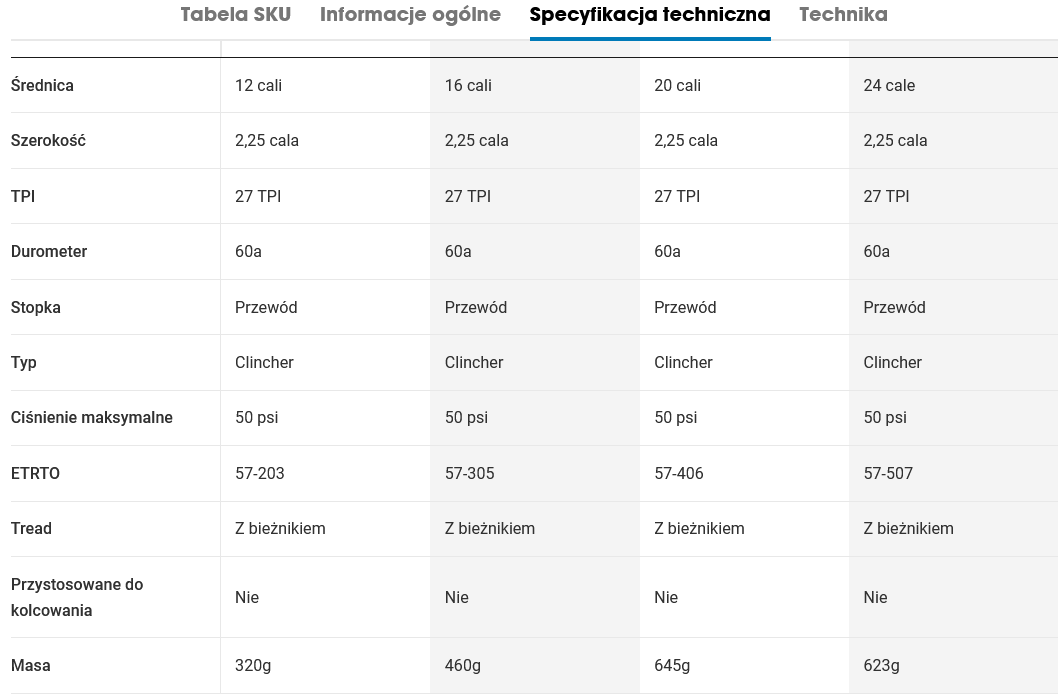1060x696 pixels.
Task: Open the Tabela SKU tab
Action: [x=235, y=15]
